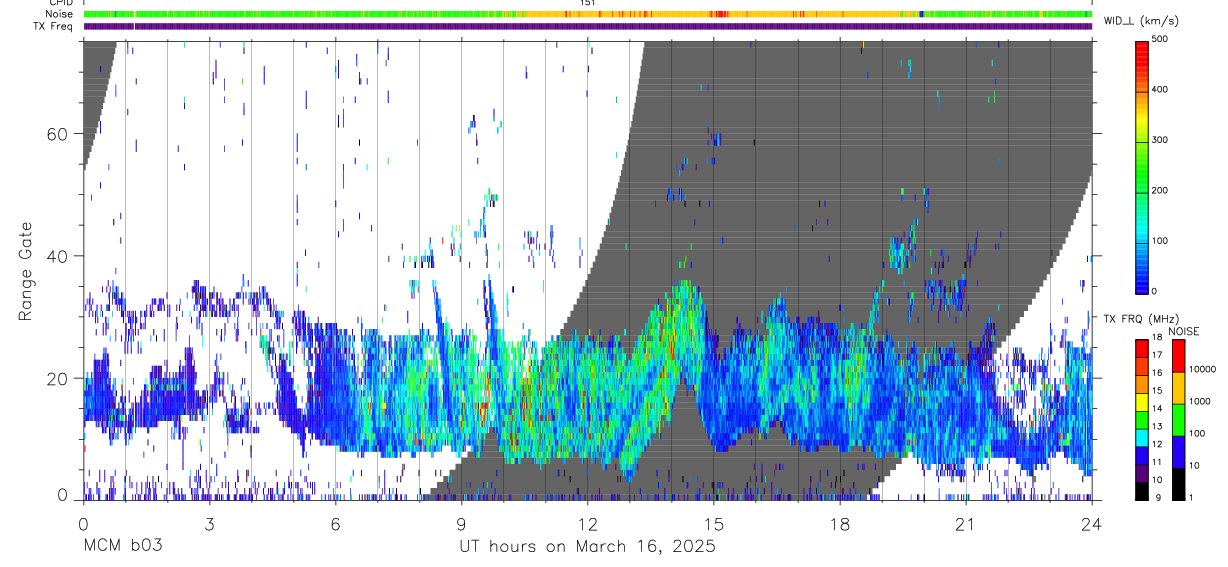Click the 3 tick on the UT hours axis
This screenshot has width=1228, height=567.
click(x=209, y=524)
